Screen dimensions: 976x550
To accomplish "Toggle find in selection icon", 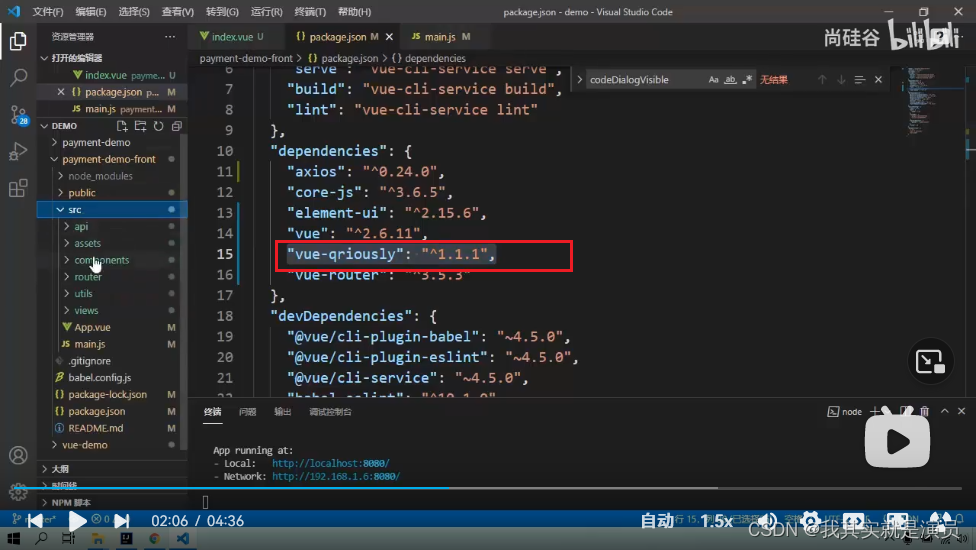I will tap(860, 80).
